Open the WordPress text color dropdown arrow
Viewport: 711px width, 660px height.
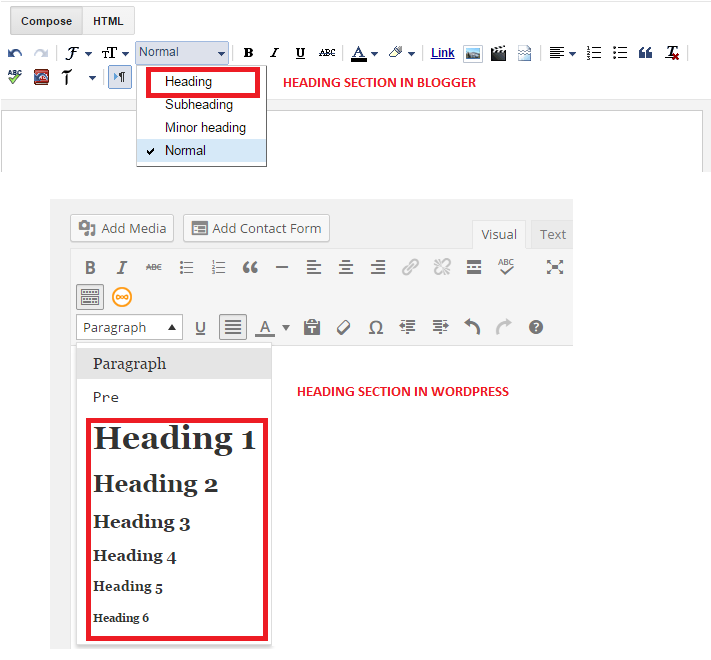point(286,327)
